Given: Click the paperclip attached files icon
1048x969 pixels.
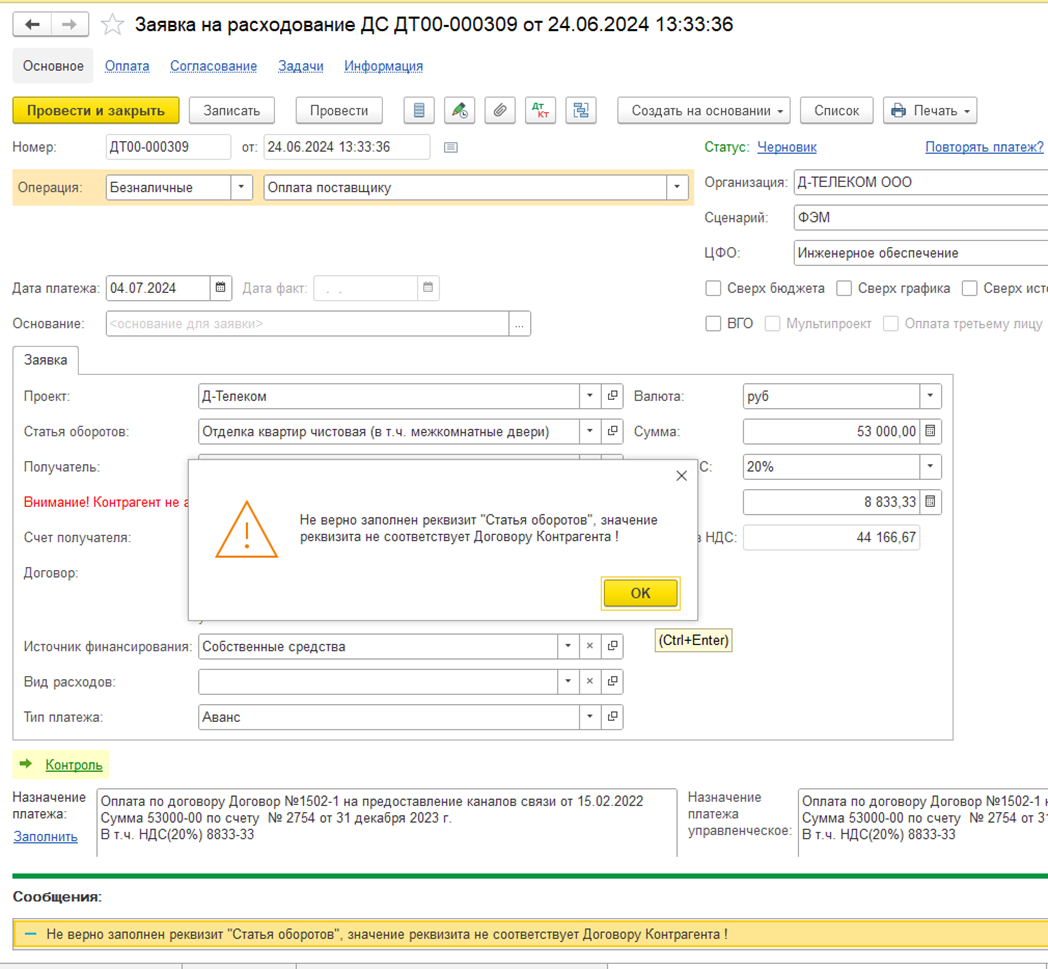Looking at the screenshot, I should click(499, 111).
